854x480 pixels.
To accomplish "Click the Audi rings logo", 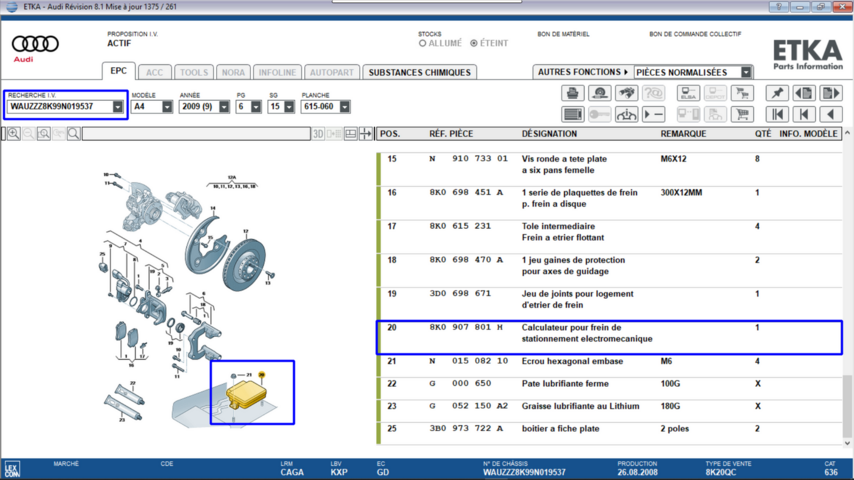I will 35,44.
